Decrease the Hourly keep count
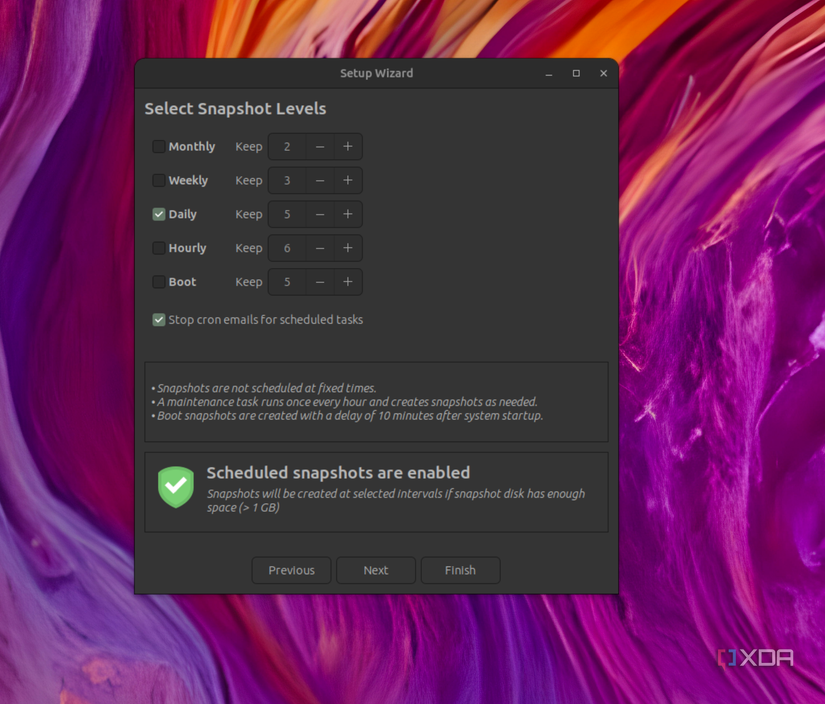The image size is (825, 704). click(318, 248)
